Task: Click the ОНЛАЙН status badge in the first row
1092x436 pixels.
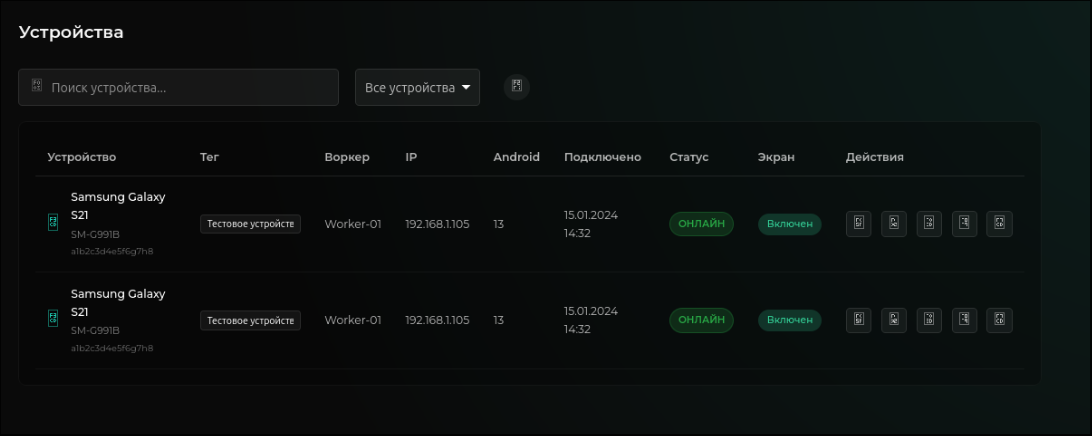Action: pyautogui.click(x=701, y=224)
